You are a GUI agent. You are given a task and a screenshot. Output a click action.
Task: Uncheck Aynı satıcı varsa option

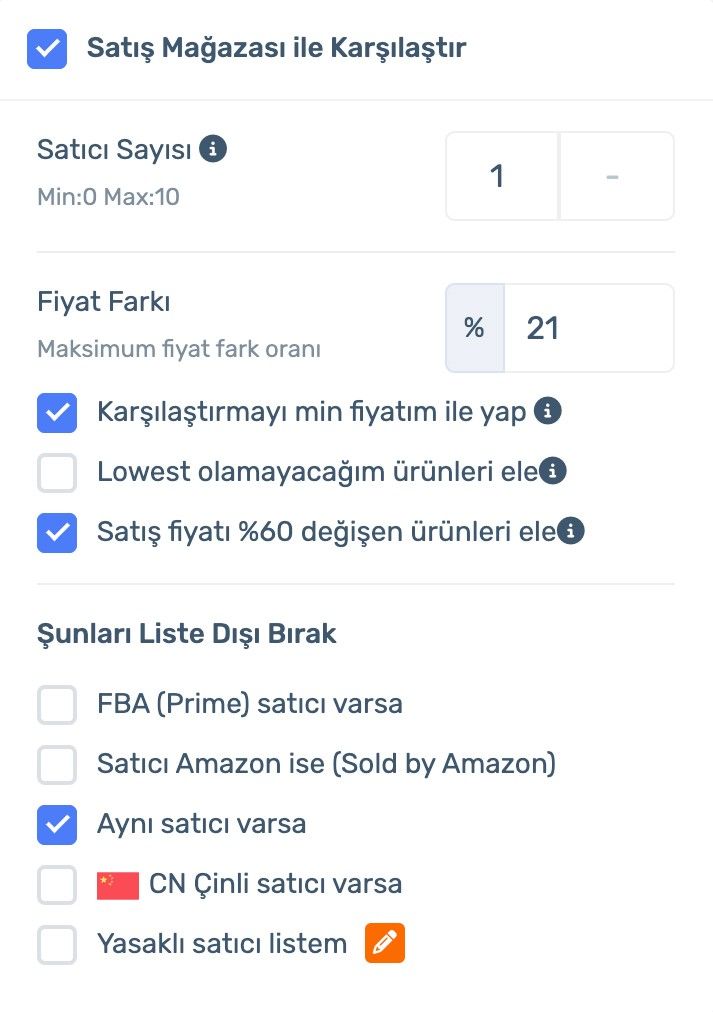click(x=57, y=824)
